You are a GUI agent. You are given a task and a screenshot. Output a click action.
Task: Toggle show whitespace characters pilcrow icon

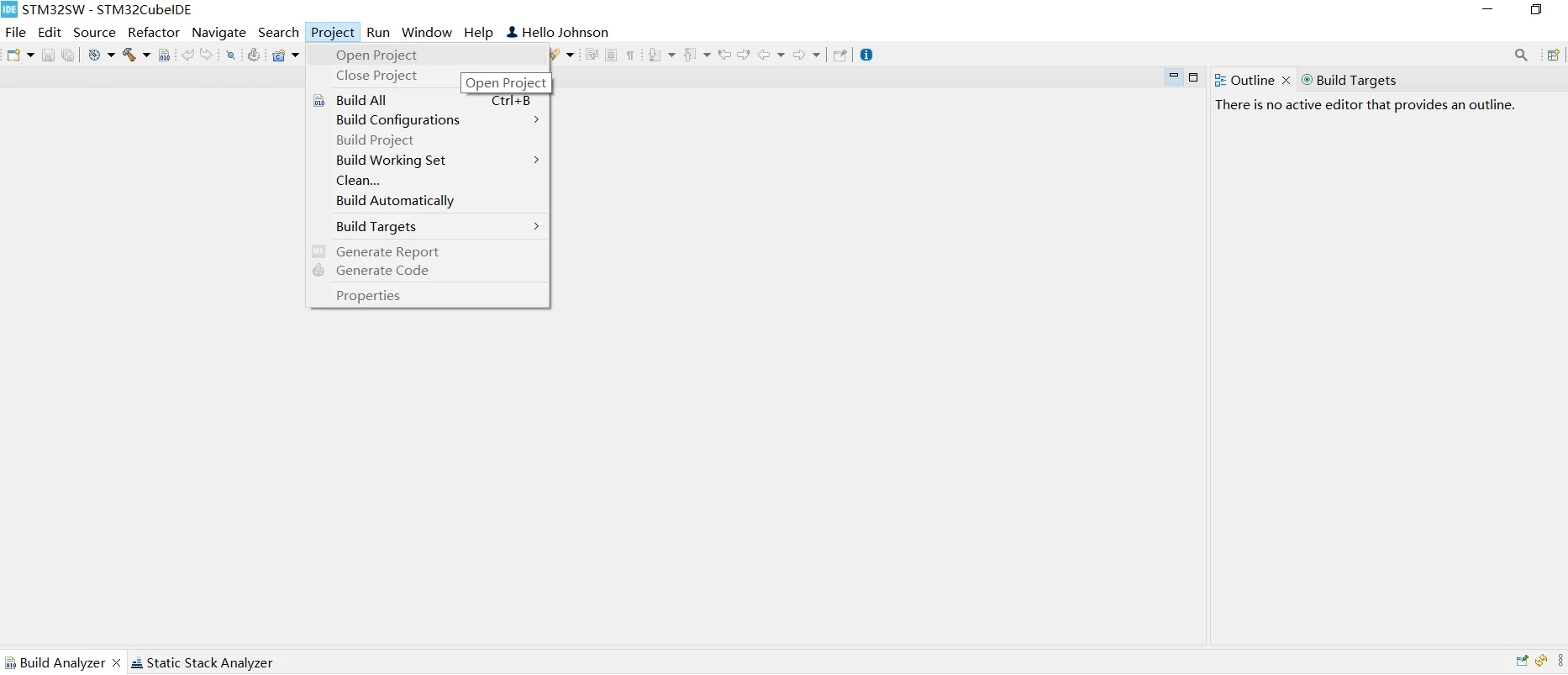(630, 55)
